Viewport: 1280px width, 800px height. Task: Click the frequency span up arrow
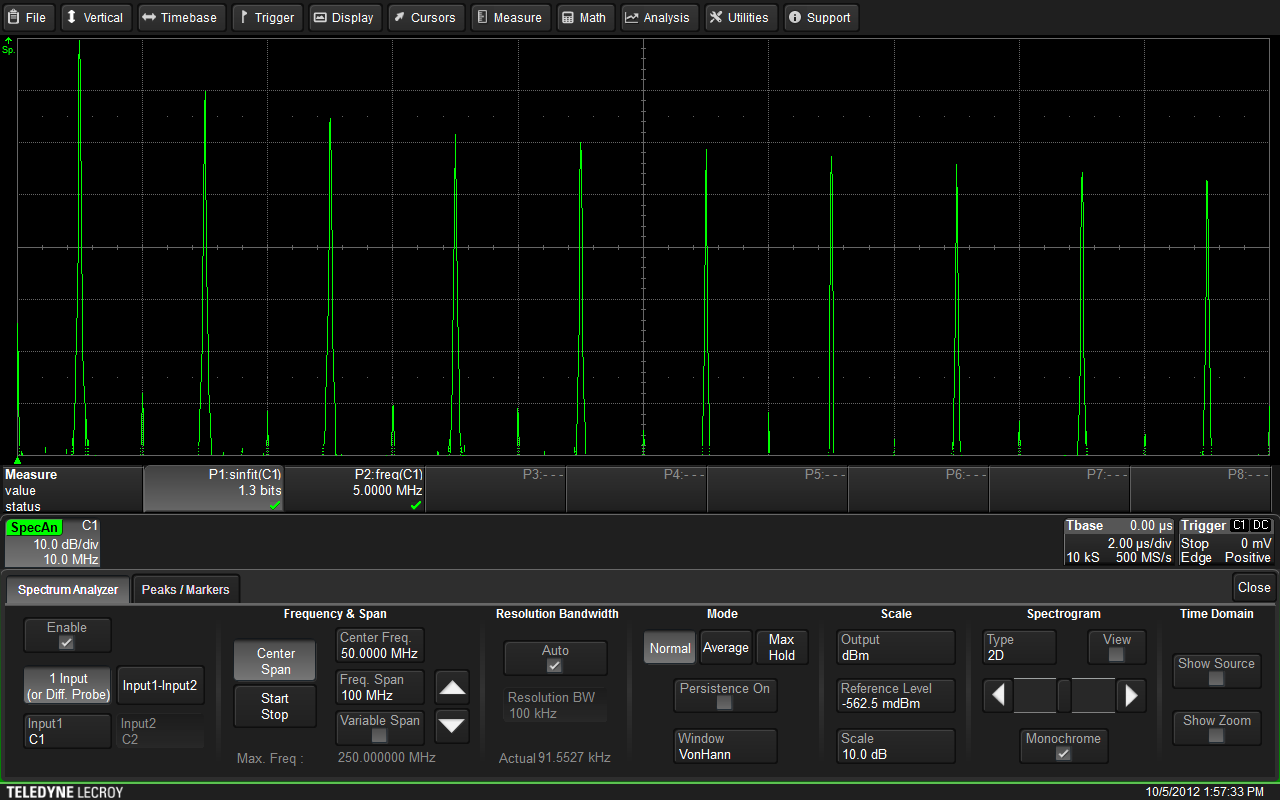(453, 688)
